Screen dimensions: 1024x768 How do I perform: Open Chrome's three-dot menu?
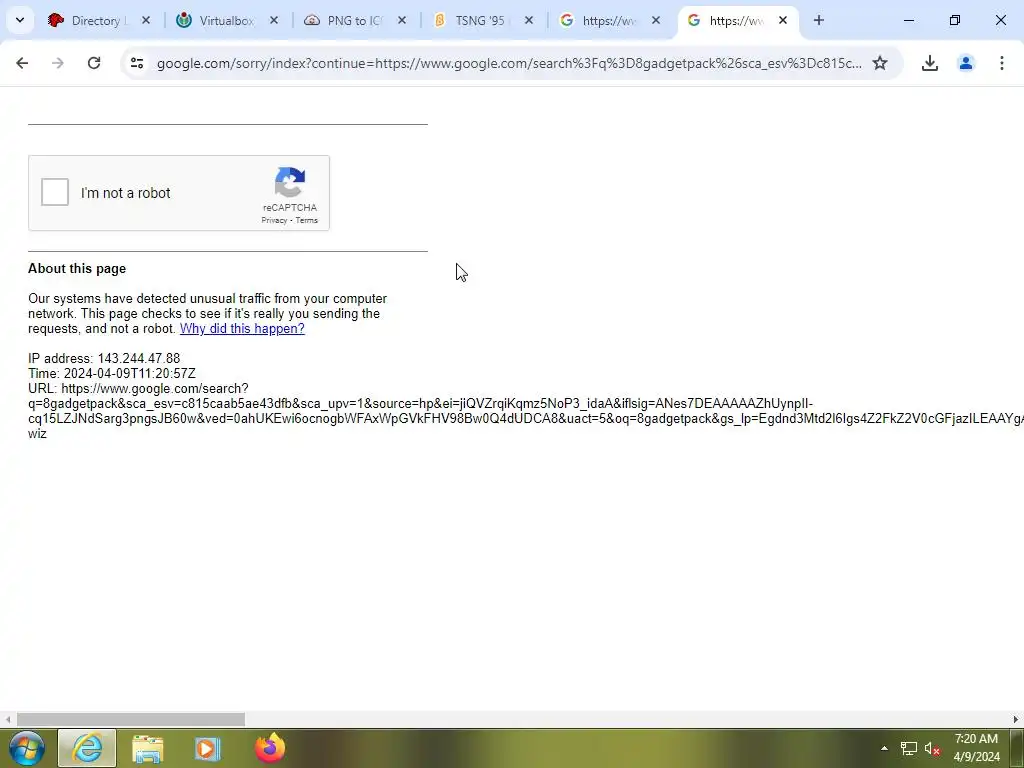[1002, 63]
